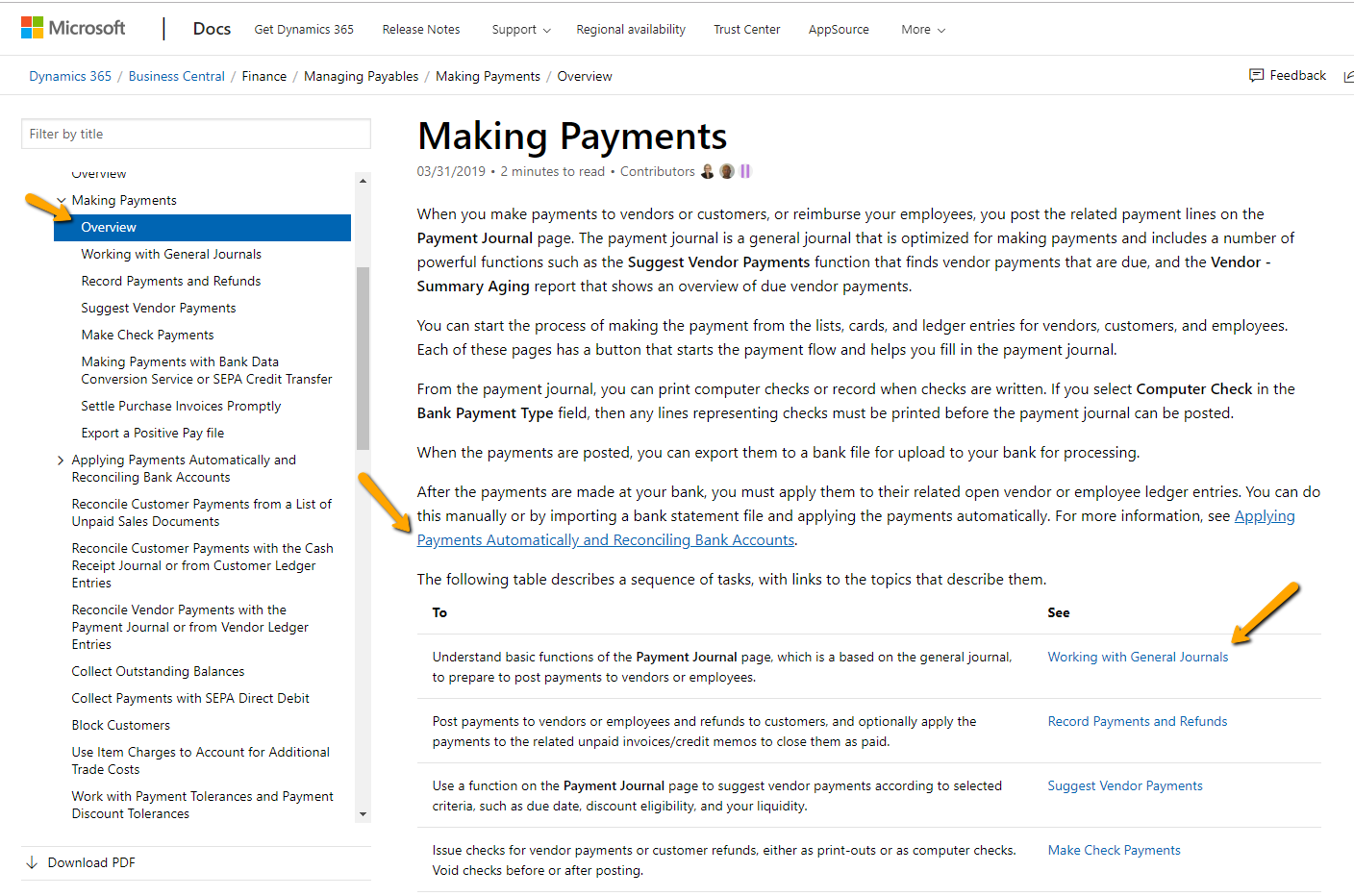Open Block Customers topic
This screenshot has height=896, width=1354.
[120, 726]
